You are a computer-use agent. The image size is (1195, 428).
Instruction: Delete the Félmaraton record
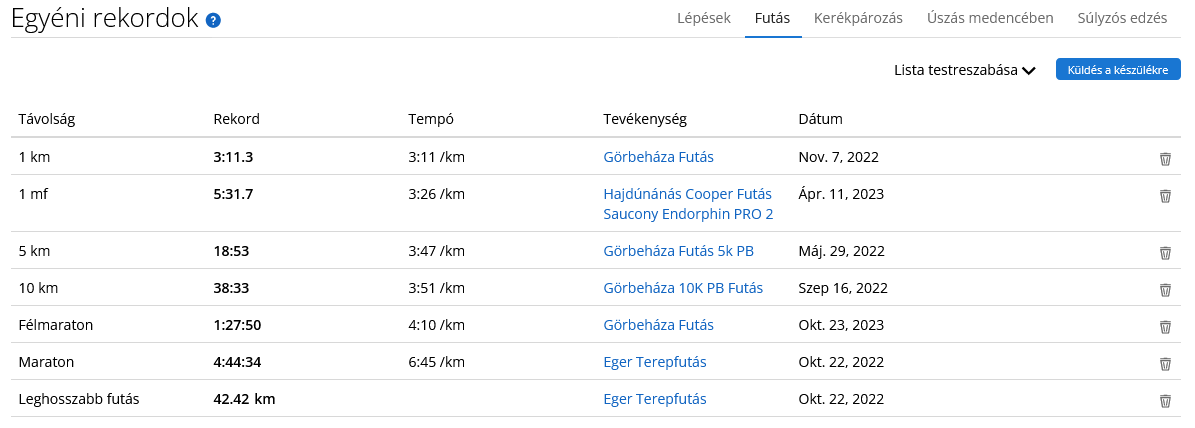click(1165, 327)
